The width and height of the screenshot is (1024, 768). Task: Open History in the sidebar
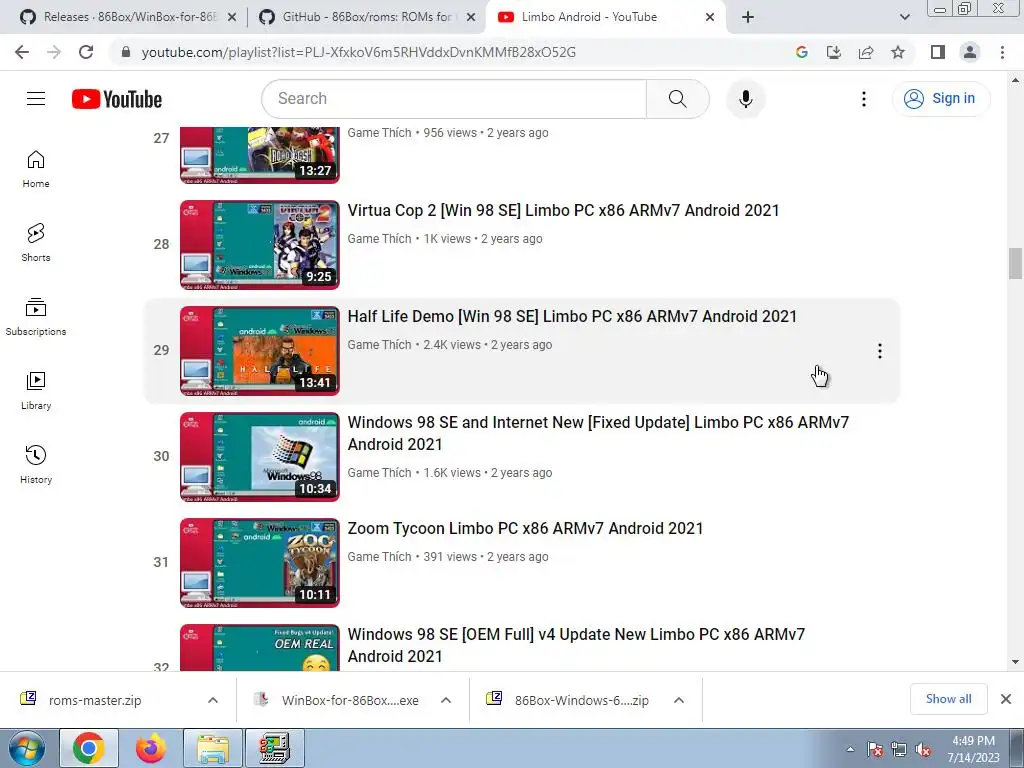(x=36, y=464)
